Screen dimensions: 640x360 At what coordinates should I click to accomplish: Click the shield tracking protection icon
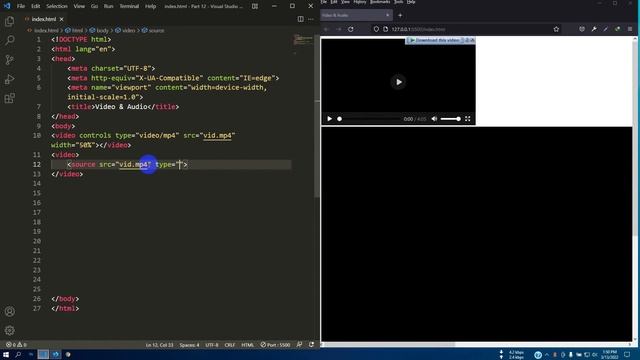pyautogui.click(x=376, y=29)
